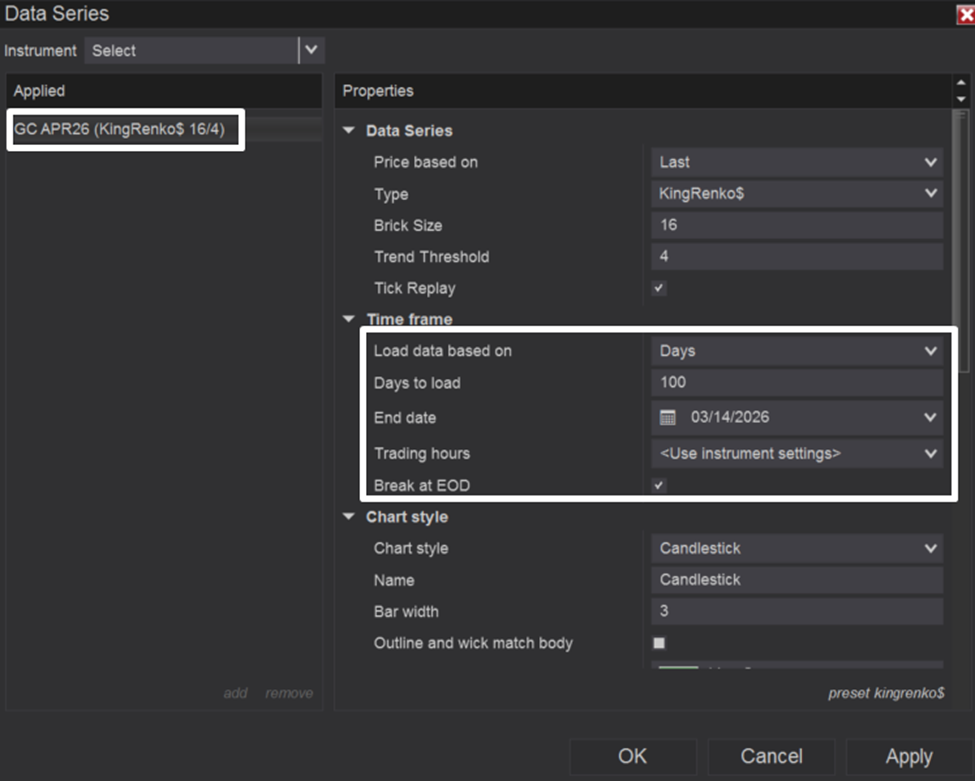This screenshot has width=975, height=781.
Task: Click the Instrument Select input box
Action: [191, 50]
